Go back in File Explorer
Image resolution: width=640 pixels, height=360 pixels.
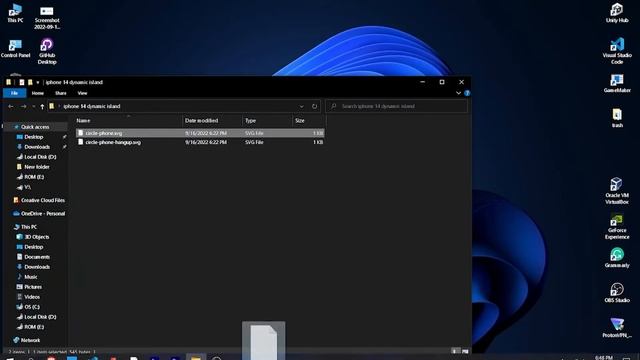pos(11,107)
